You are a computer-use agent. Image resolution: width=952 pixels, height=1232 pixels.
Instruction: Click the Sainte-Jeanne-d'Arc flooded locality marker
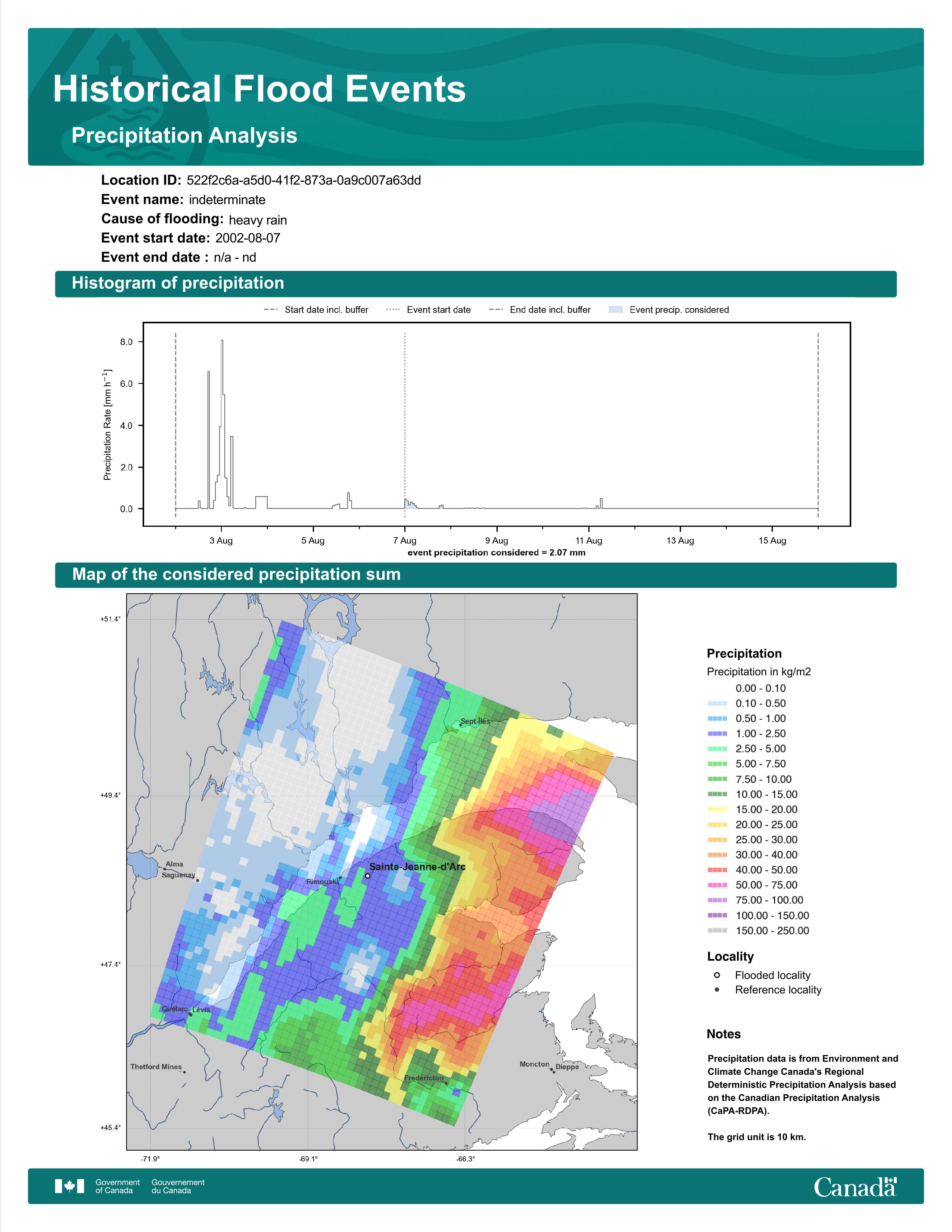(x=368, y=876)
